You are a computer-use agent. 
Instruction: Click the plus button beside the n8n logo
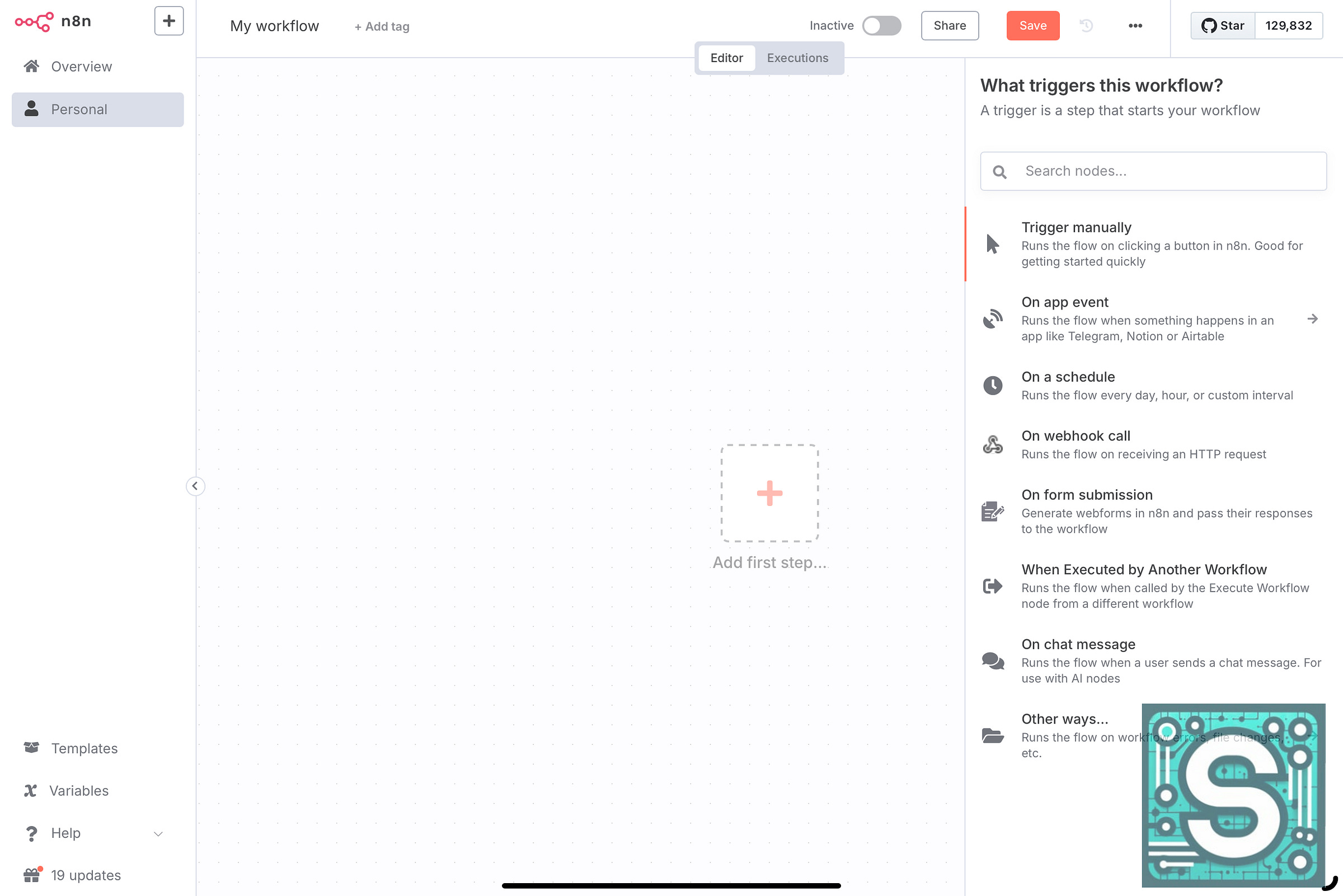click(x=168, y=21)
